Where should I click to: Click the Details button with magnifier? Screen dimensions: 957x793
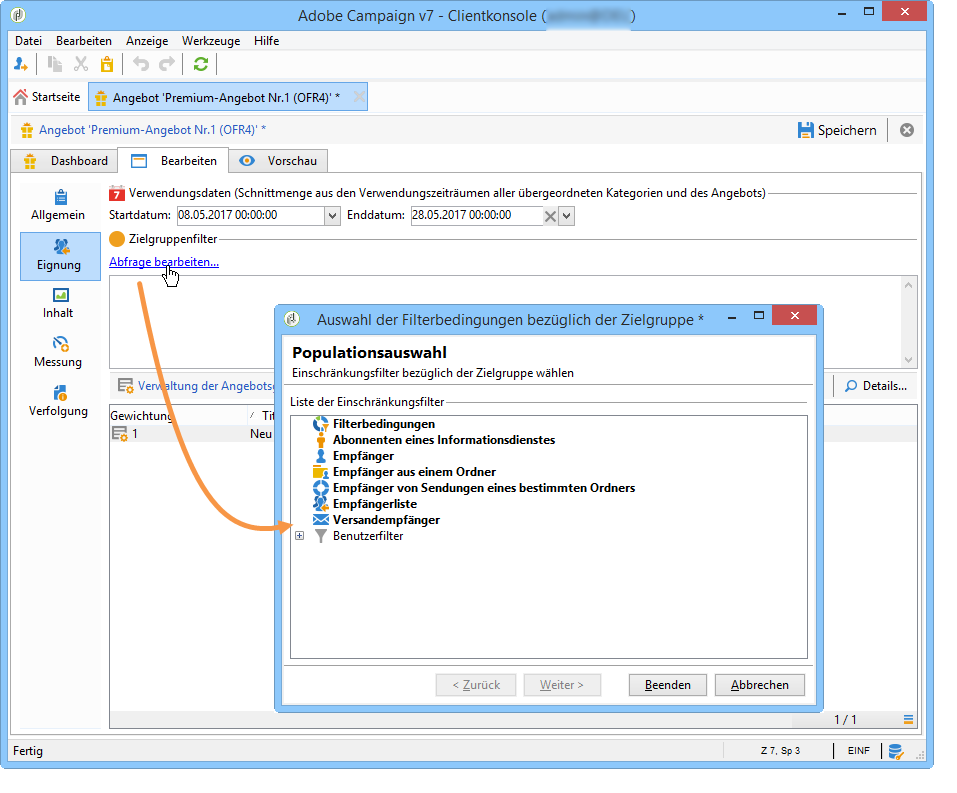coord(876,386)
